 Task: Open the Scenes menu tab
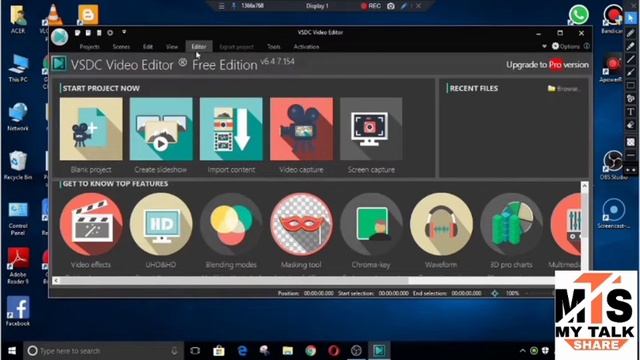click(121, 47)
